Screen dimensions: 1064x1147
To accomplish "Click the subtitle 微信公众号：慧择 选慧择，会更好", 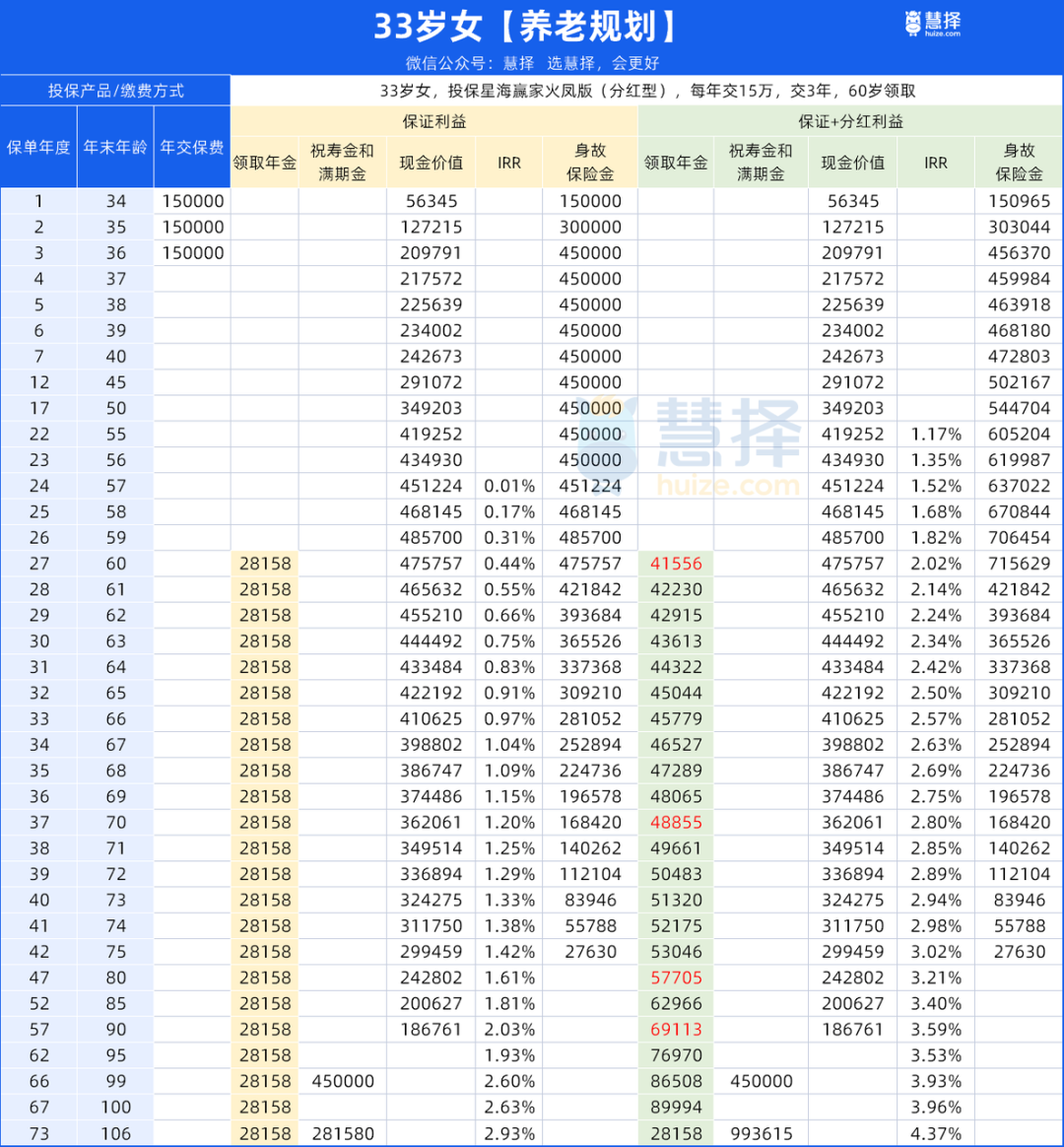I will pyautogui.click(x=532, y=63).
